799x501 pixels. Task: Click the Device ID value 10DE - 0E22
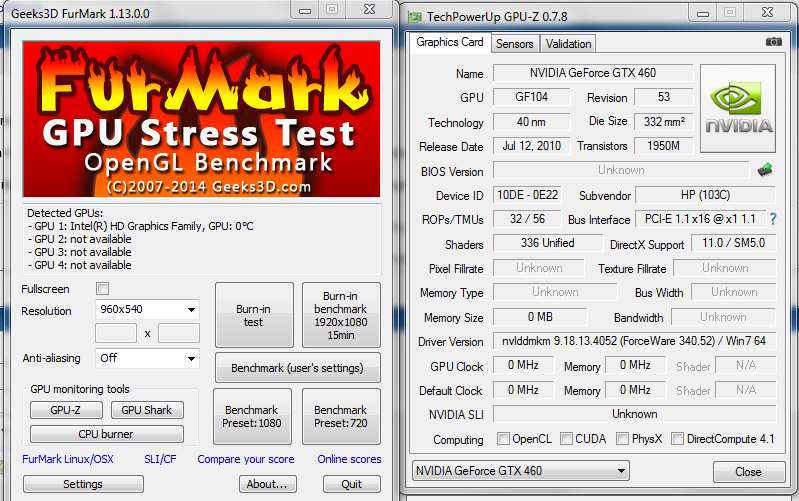click(527, 195)
